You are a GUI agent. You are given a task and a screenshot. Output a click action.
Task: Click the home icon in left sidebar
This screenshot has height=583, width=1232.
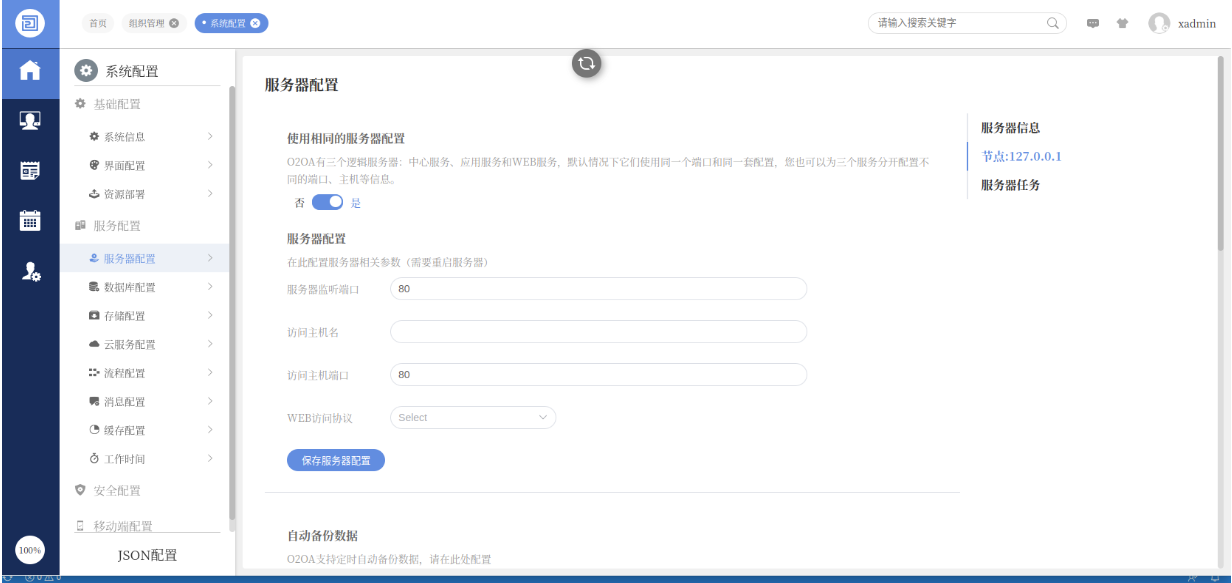[x=30, y=71]
